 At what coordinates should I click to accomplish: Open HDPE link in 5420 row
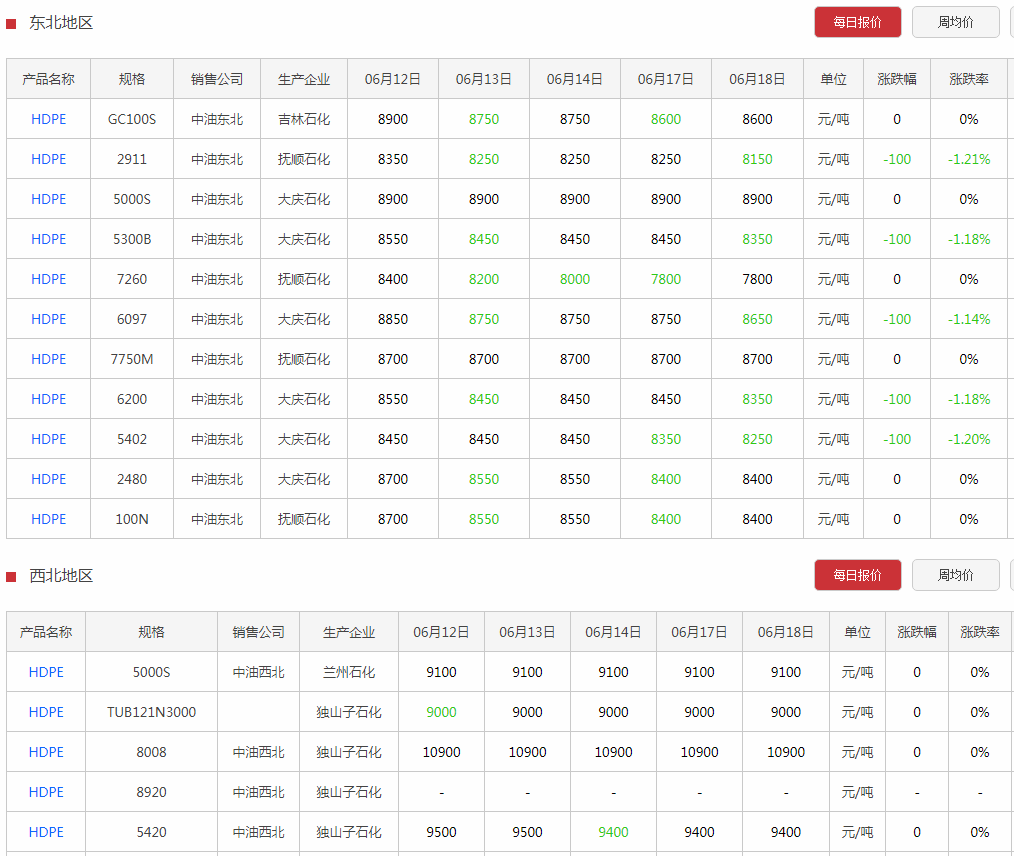pyautogui.click(x=46, y=832)
